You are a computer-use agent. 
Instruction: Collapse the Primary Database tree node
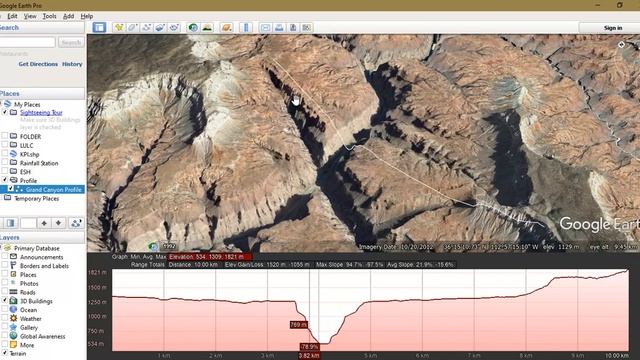(1, 248)
